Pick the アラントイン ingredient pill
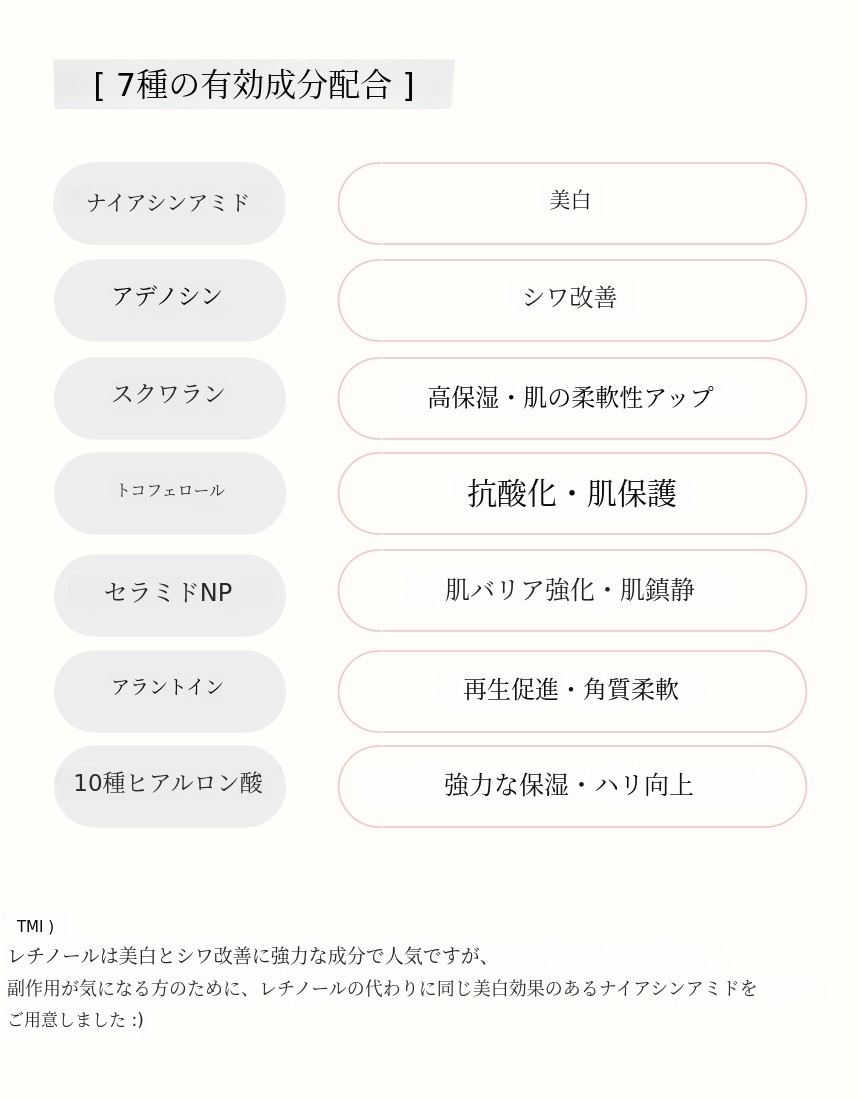This screenshot has height=1100, width=860. pos(169,690)
